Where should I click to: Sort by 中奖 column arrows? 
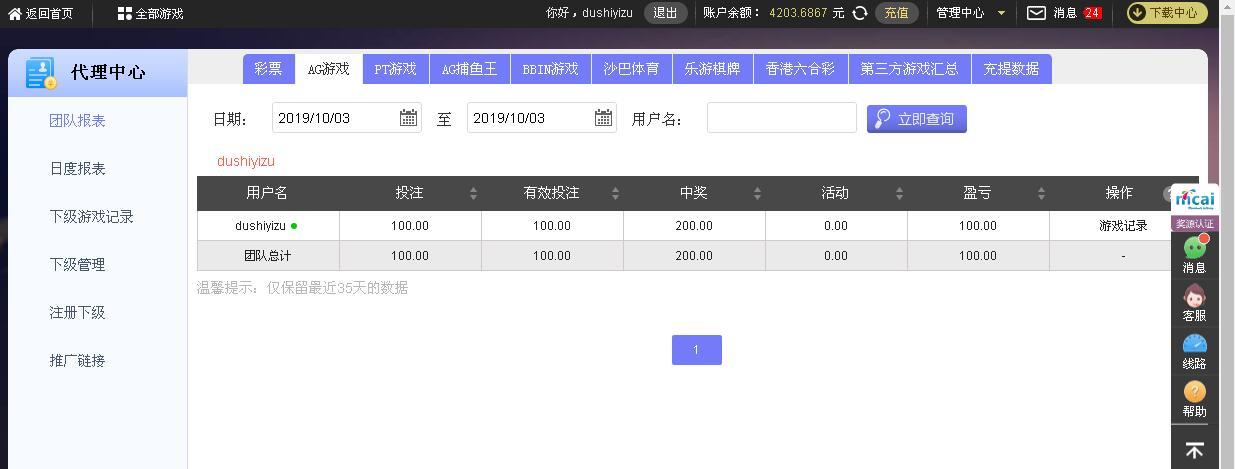[x=757, y=193]
